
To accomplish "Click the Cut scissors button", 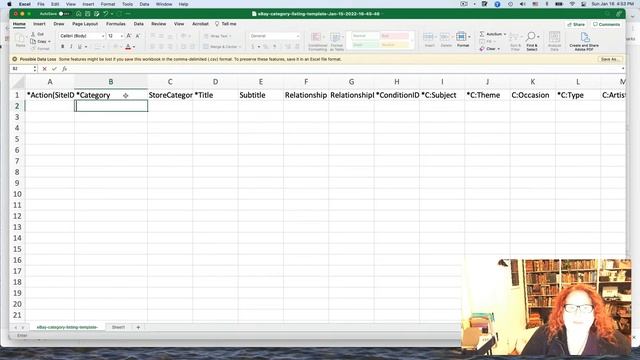I will tap(38, 34).
